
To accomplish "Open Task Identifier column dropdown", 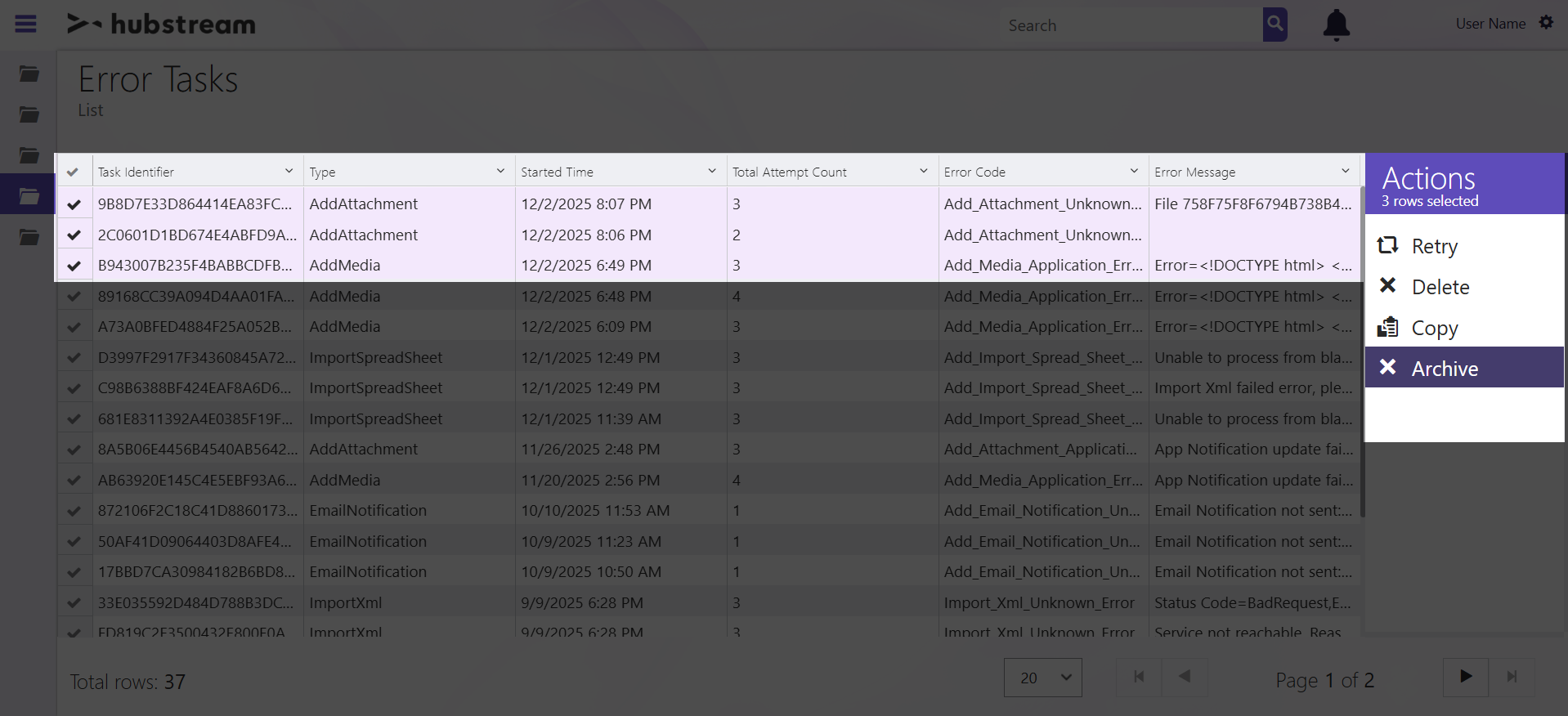I will (x=289, y=171).
